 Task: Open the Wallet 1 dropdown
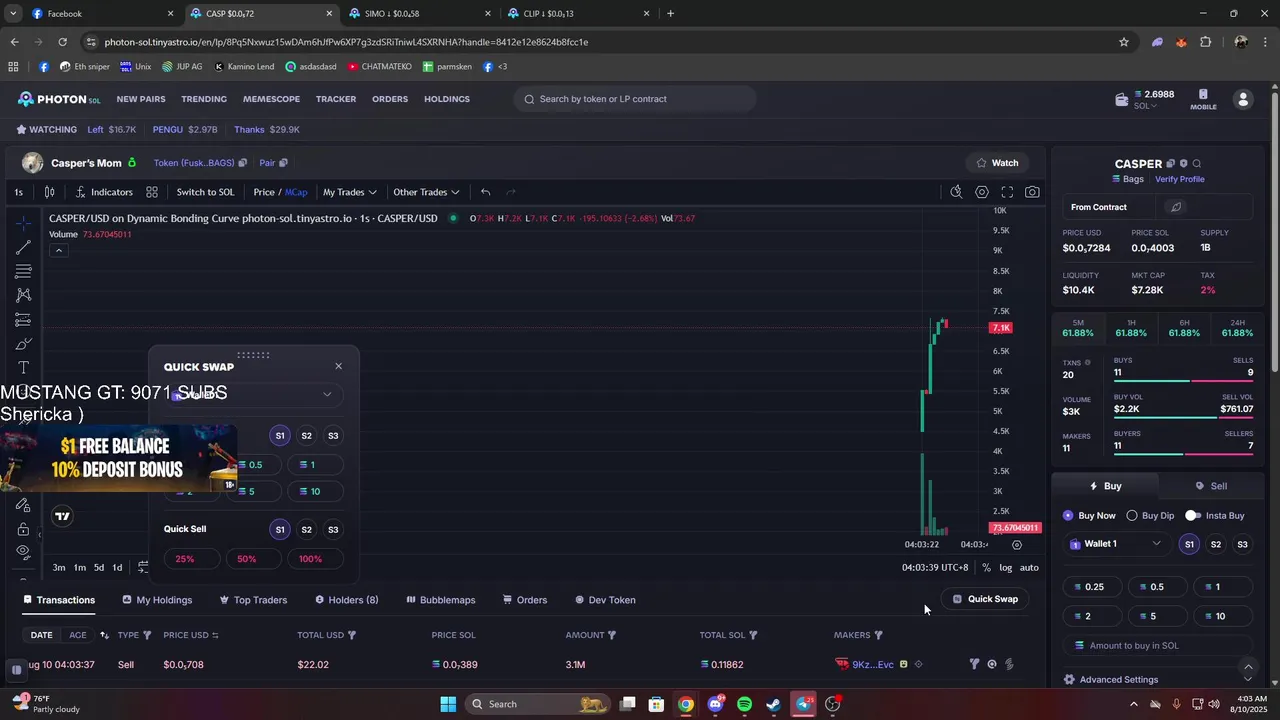pyautogui.click(x=1116, y=544)
